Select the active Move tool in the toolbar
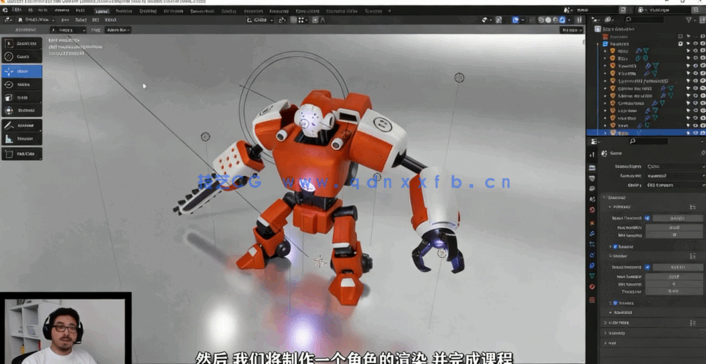706x364 pixels. coord(22,71)
